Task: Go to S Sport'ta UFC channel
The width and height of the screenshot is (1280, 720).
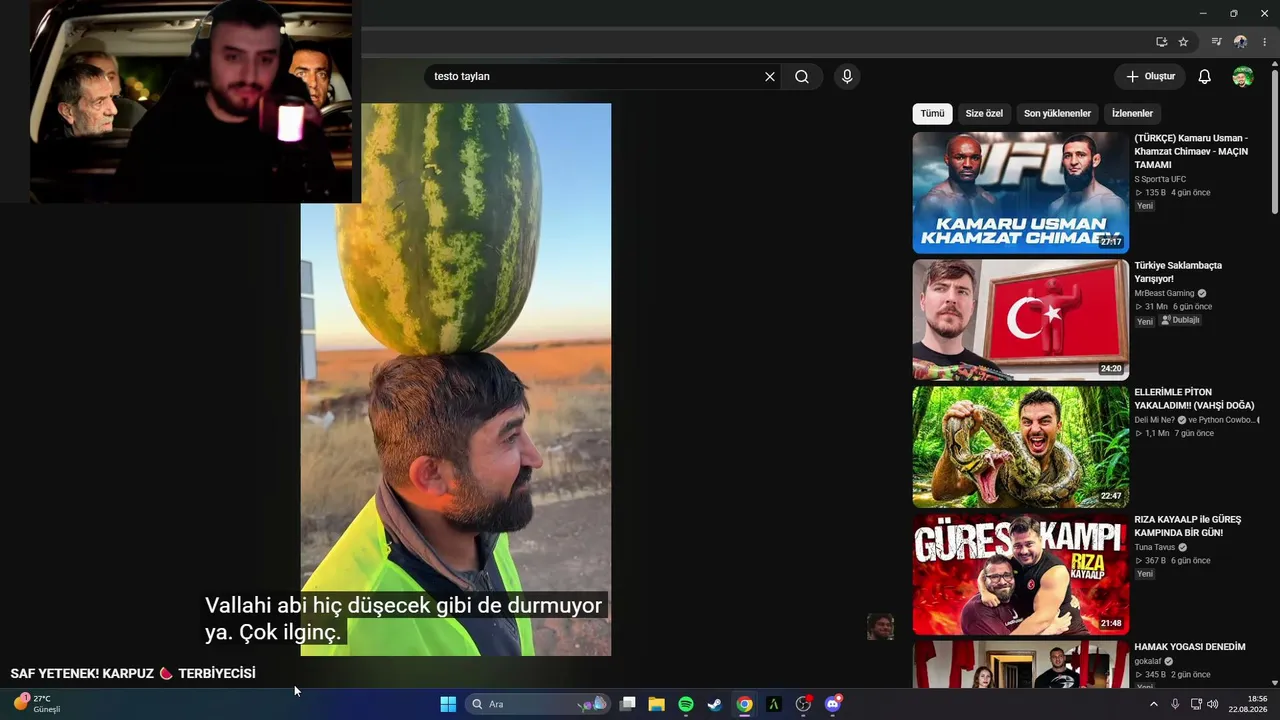Action: 1160,180
